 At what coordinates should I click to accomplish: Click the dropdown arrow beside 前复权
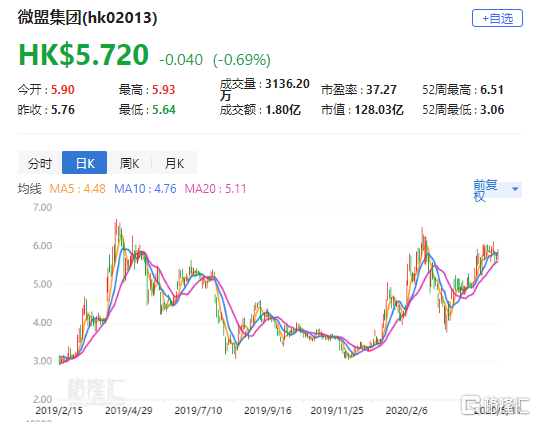pyautogui.click(x=515, y=189)
